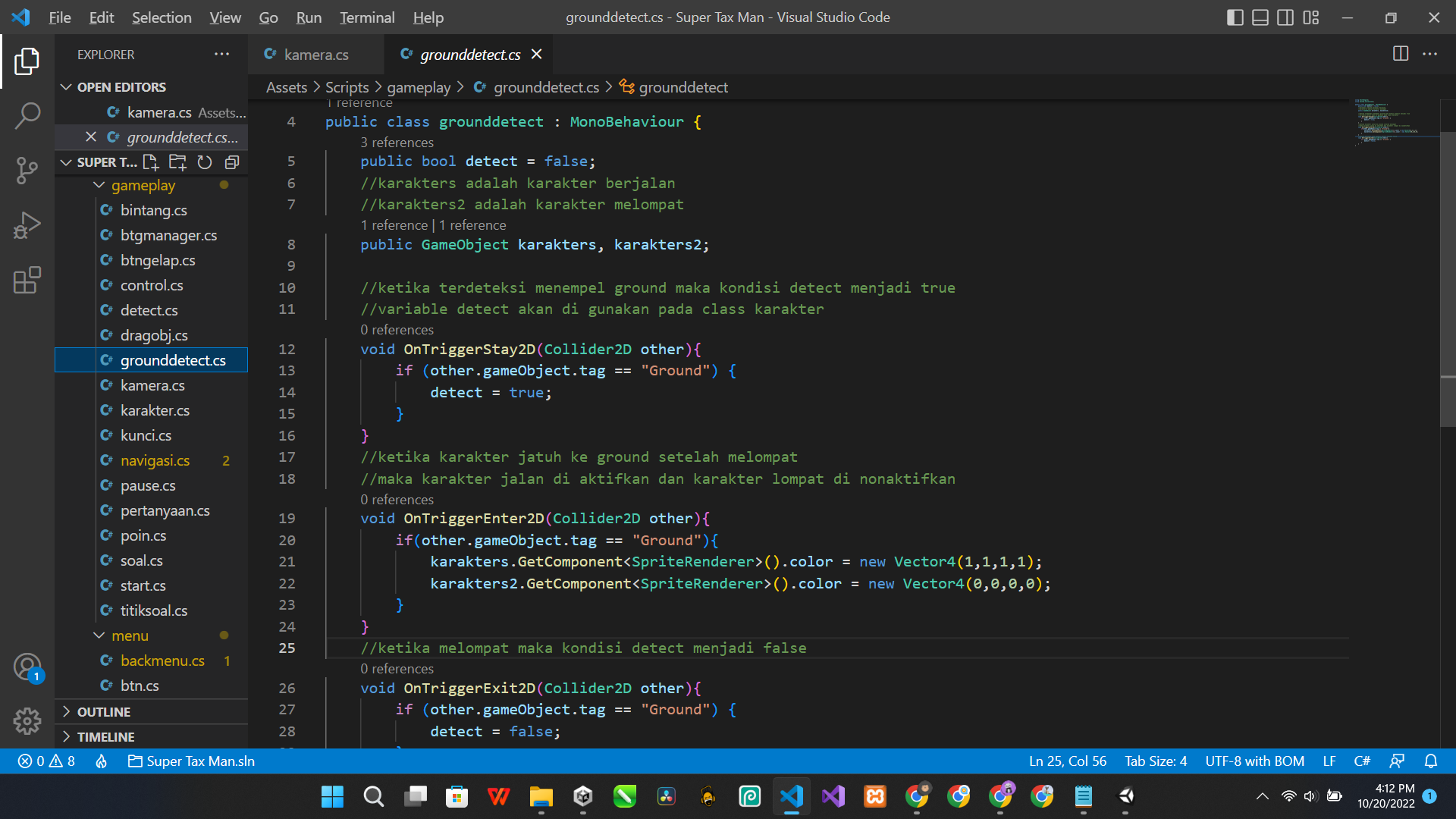Toggle the secondary side bar layout button

(1285, 17)
